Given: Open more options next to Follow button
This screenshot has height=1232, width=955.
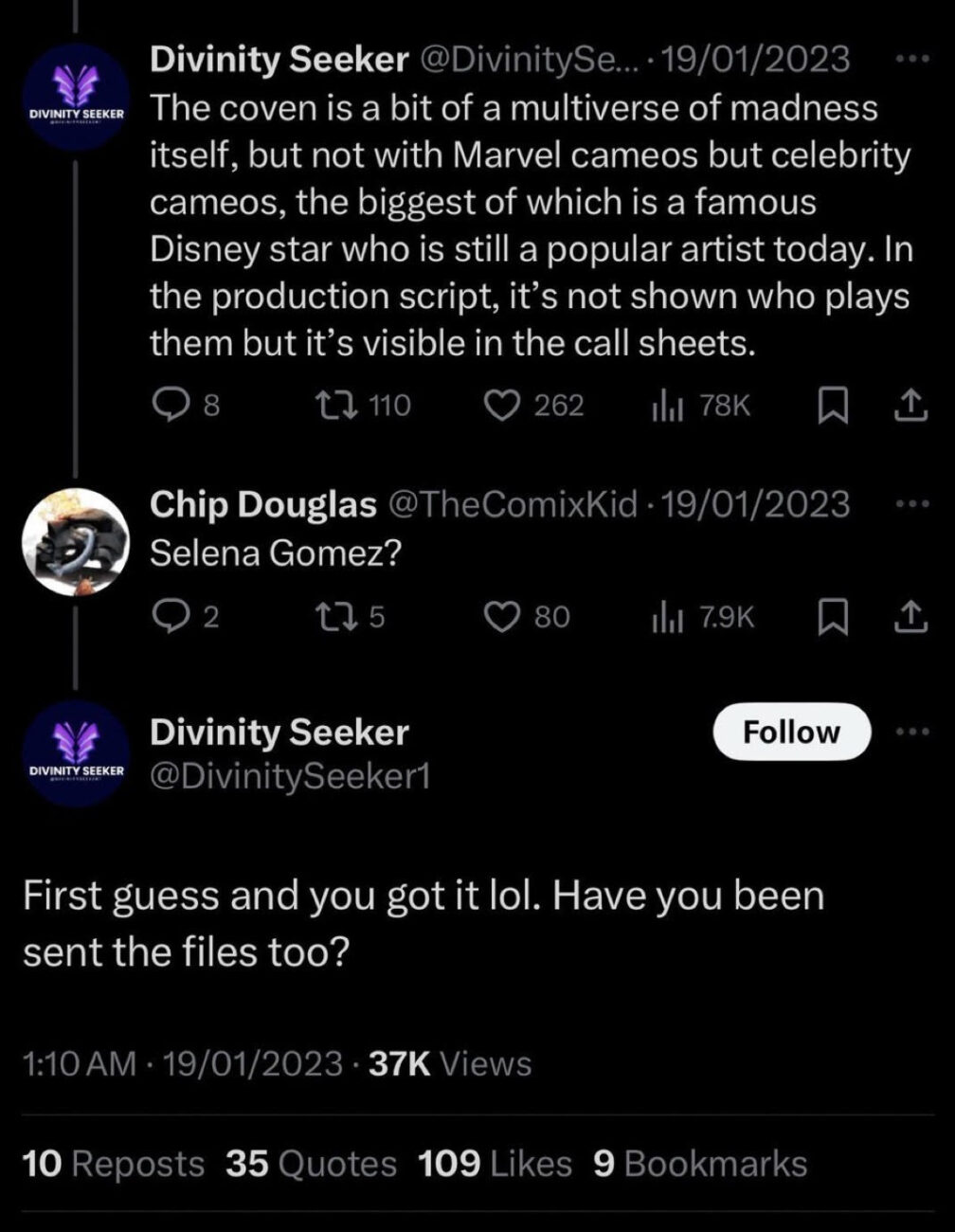Looking at the screenshot, I should (x=912, y=732).
